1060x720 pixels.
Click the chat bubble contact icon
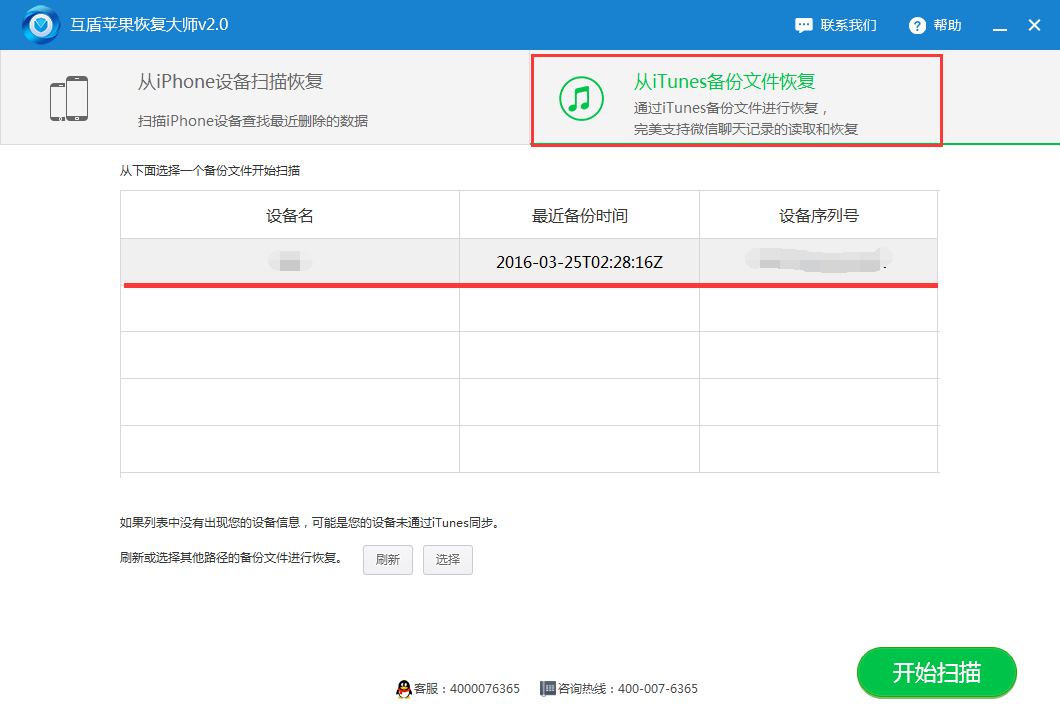804,25
